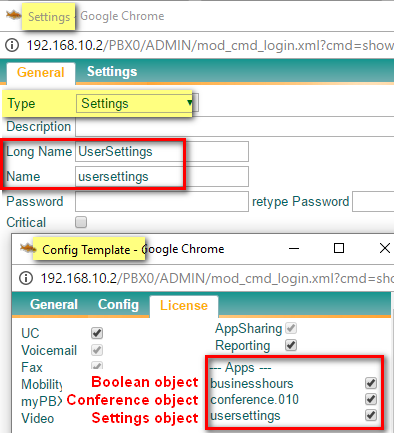Minimize the Config Template window

(294, 248)
